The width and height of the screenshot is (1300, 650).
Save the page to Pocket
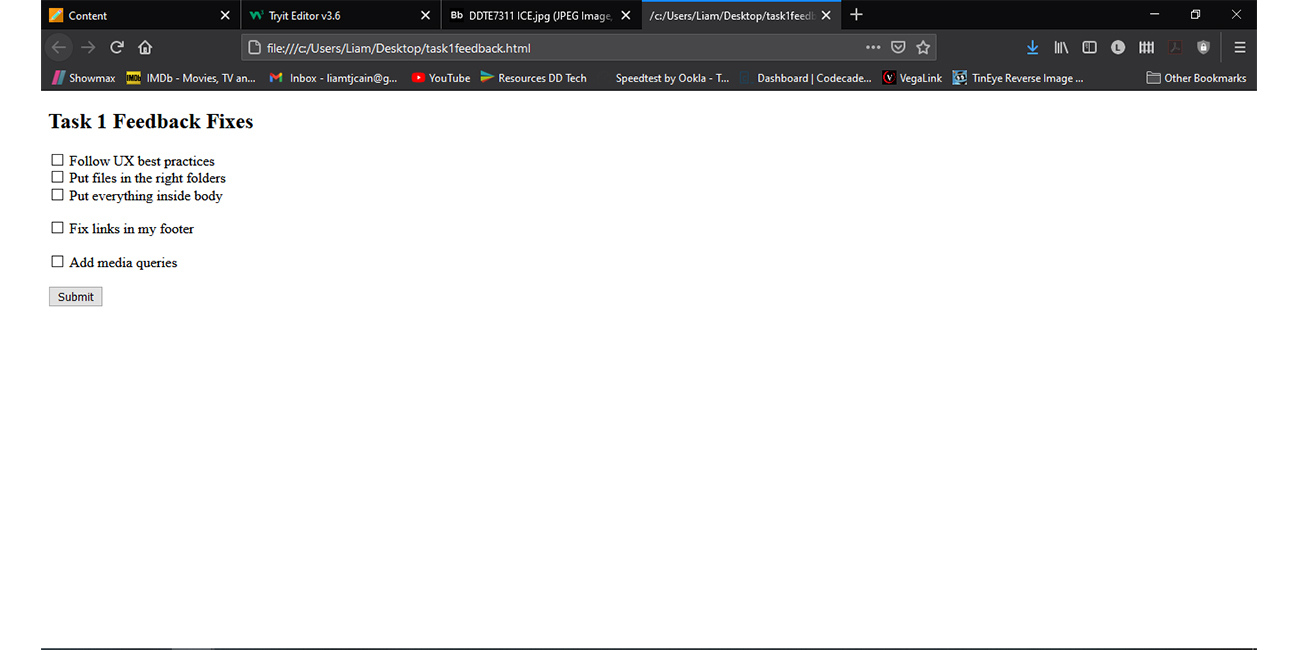pos(898,47)
